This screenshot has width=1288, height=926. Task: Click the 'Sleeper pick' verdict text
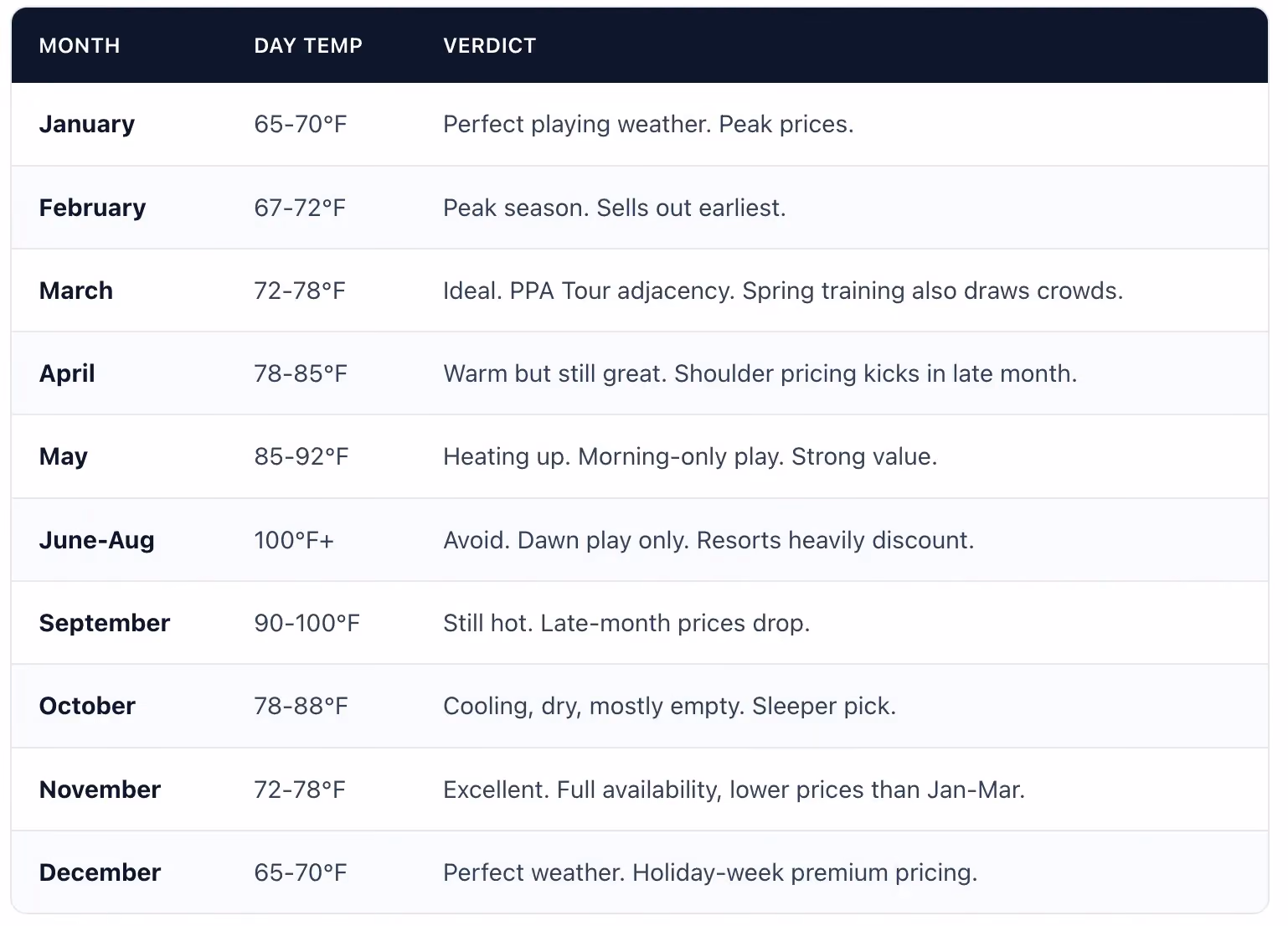(824, 707)
